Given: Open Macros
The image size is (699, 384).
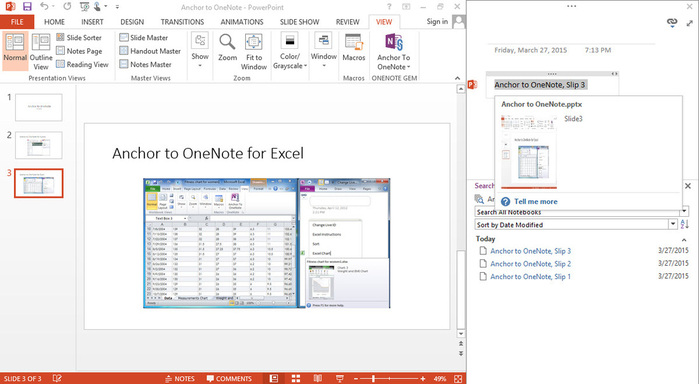Looking at the screenshot, I should tap(354, 48).
